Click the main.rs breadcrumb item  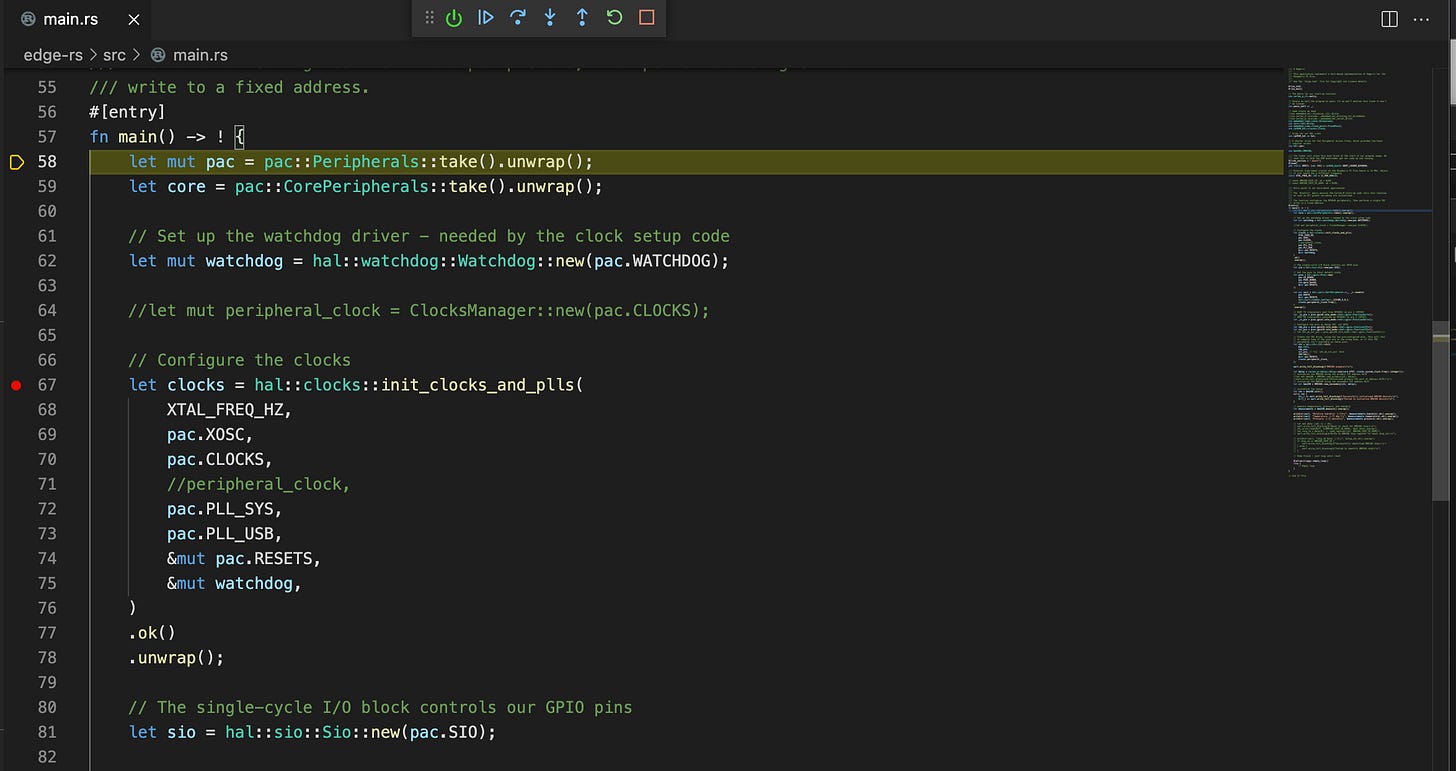click(200, 54)
